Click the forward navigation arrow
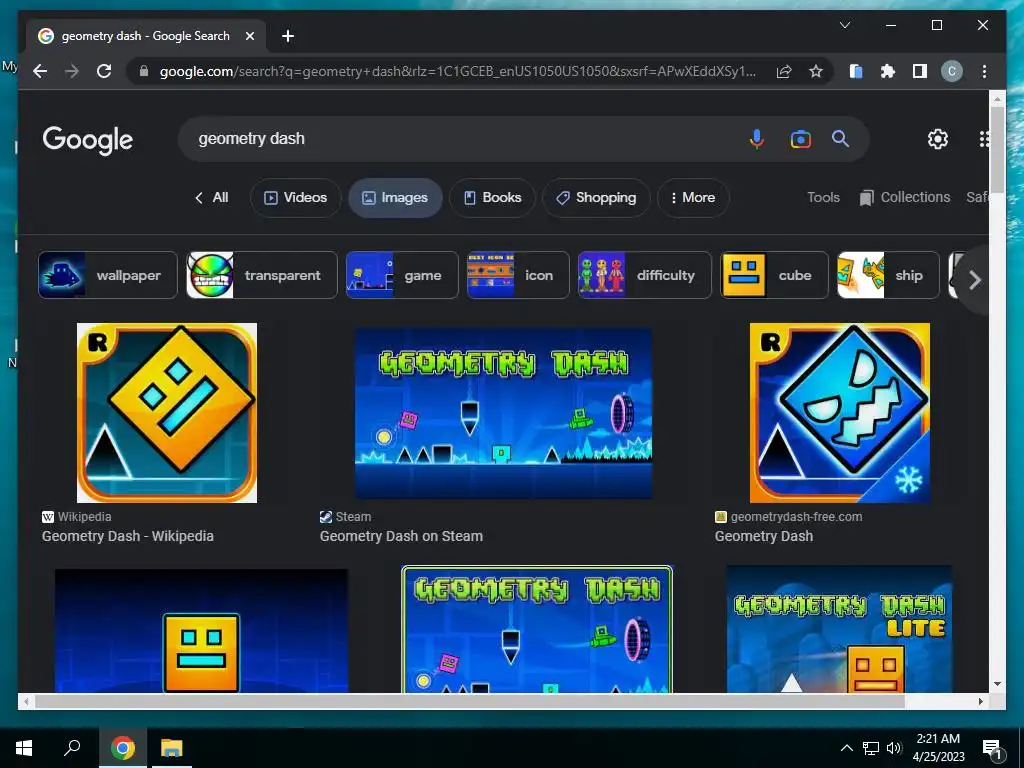Viewport: 1024px width, 768px height. coord(72,71)
